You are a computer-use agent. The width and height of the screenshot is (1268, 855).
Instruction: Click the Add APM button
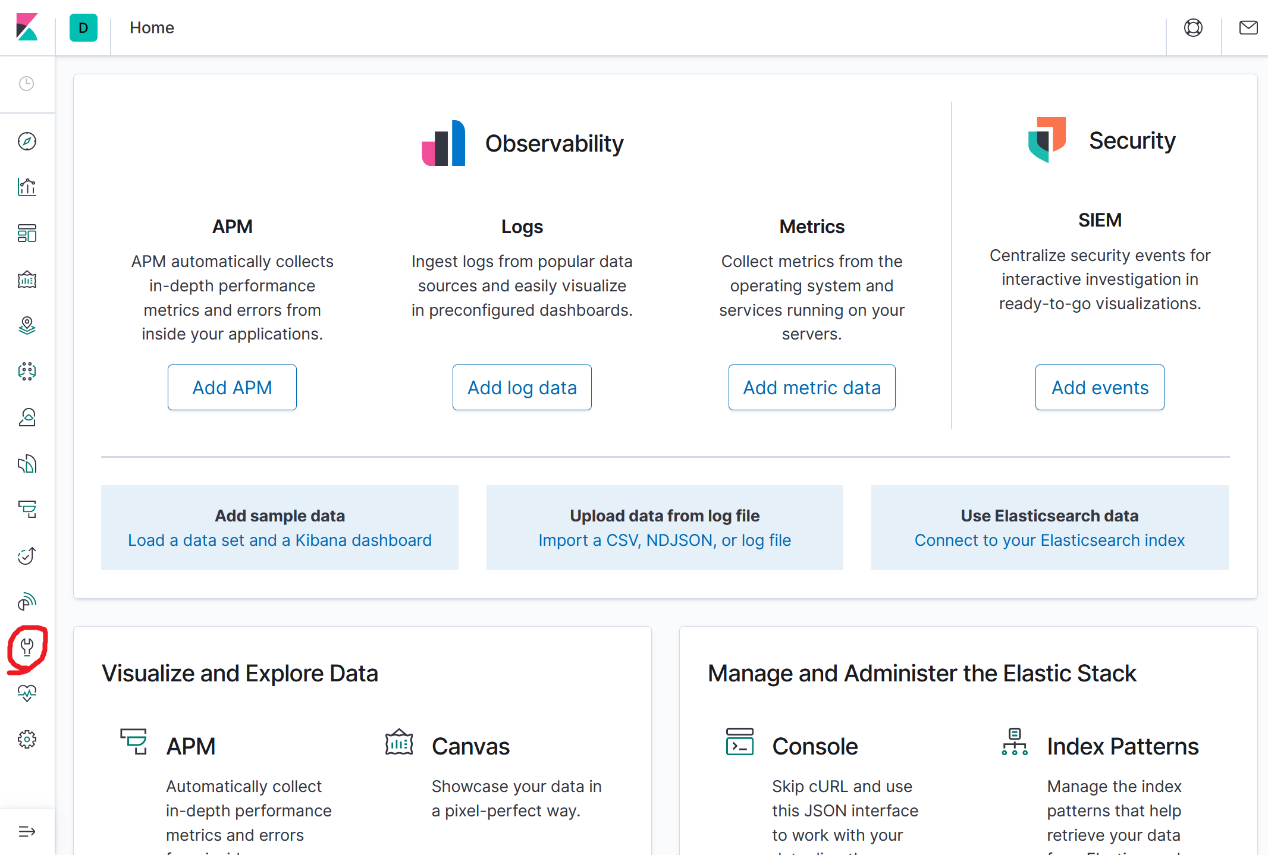coord(232,388)
